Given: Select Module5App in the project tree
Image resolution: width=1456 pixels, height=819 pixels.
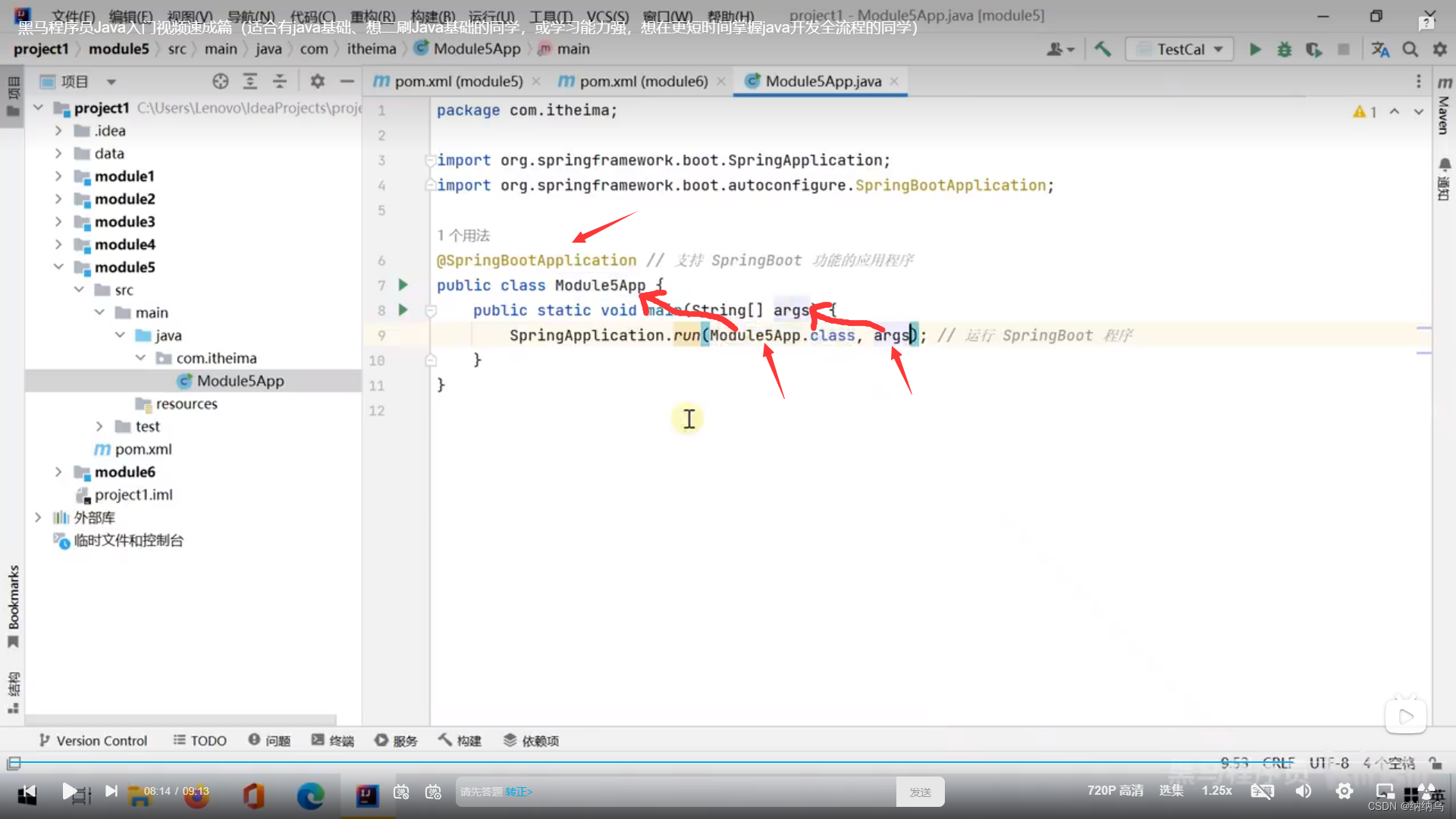Looking at the screenshot, I should [x=231, y=381].
